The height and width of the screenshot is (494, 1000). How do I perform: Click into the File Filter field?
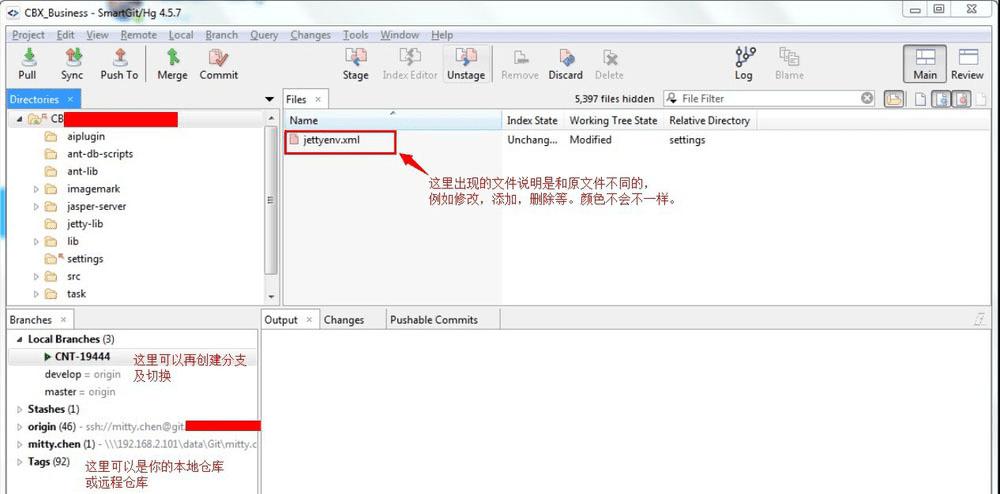pos(768,98)
